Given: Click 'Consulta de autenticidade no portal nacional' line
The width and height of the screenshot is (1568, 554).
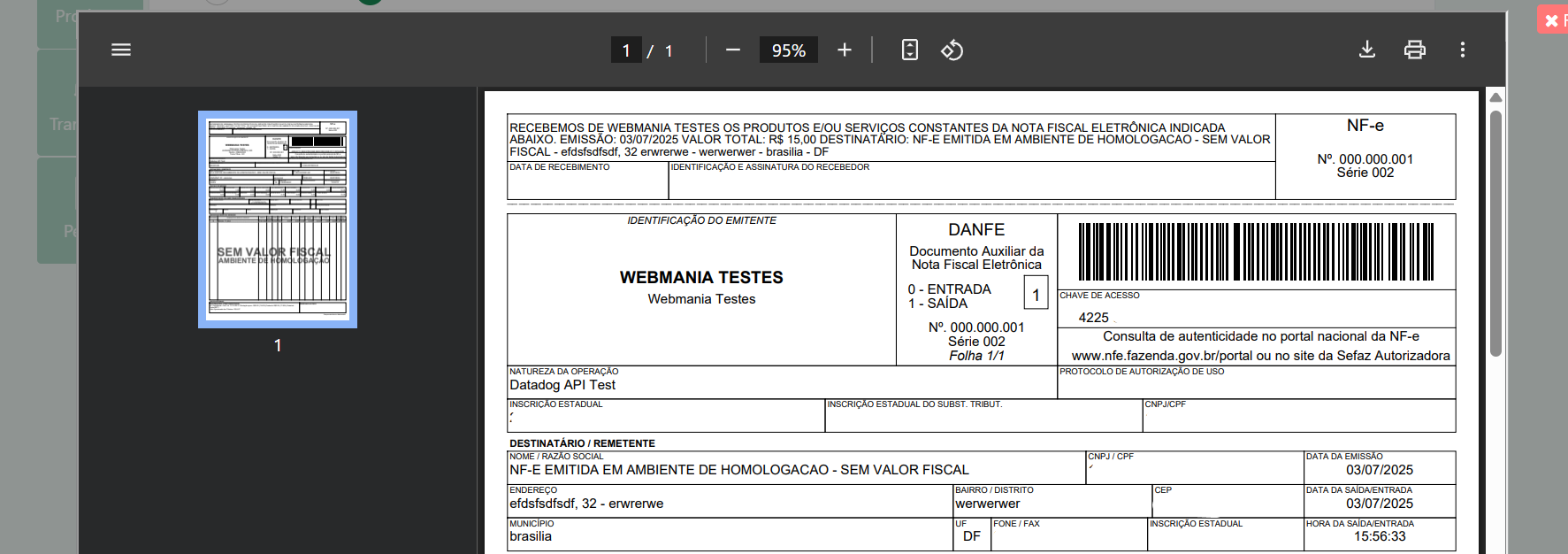Looking at the screenshot, I should pos(1260,336).
